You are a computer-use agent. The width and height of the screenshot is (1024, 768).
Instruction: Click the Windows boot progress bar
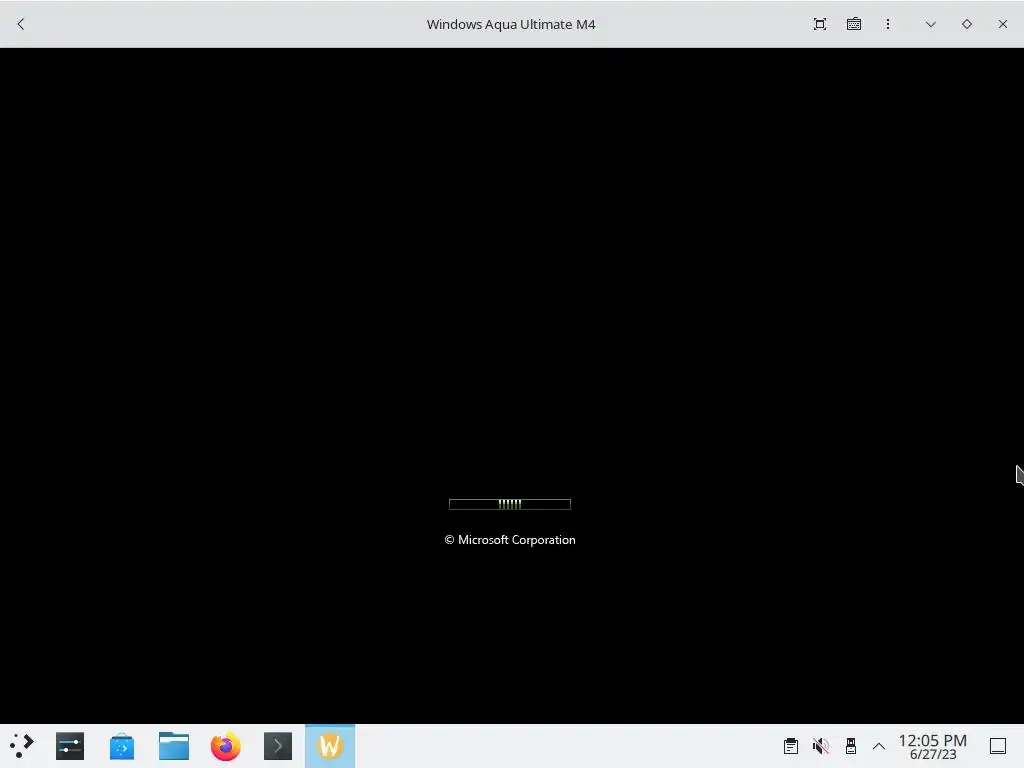tap(510, 504)
